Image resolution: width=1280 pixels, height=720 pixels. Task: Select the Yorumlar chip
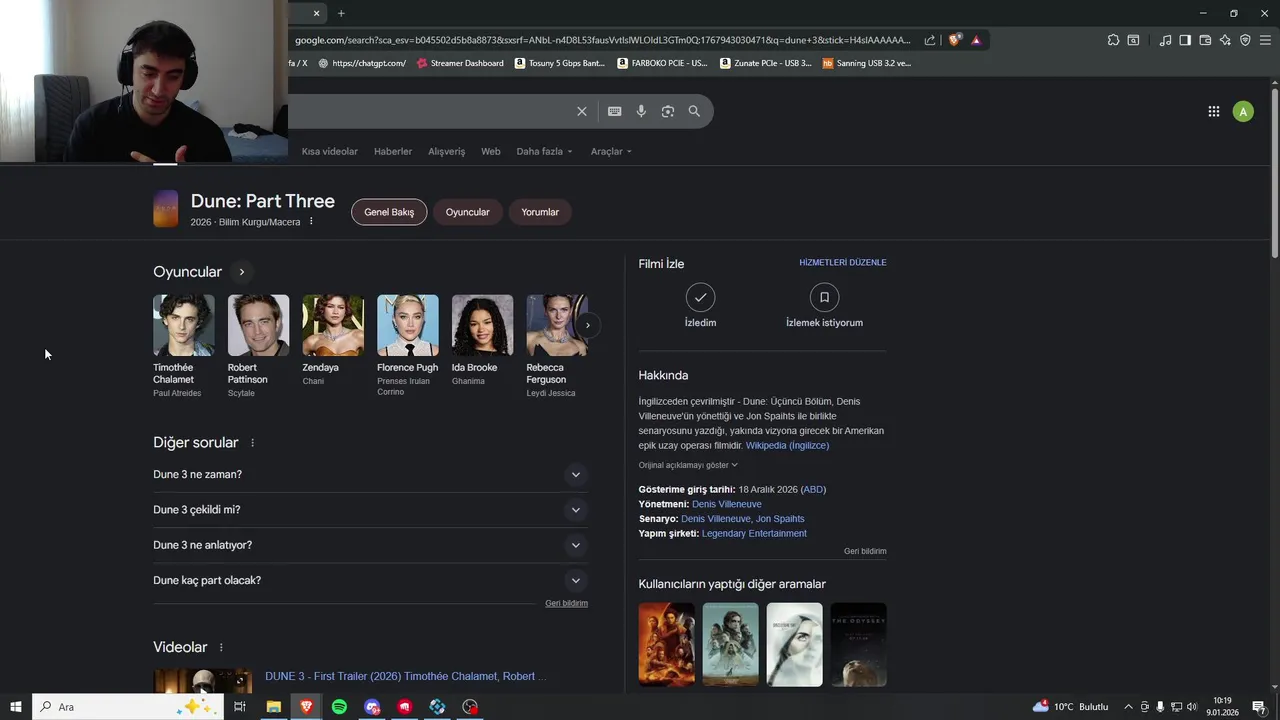pos(540,212)
